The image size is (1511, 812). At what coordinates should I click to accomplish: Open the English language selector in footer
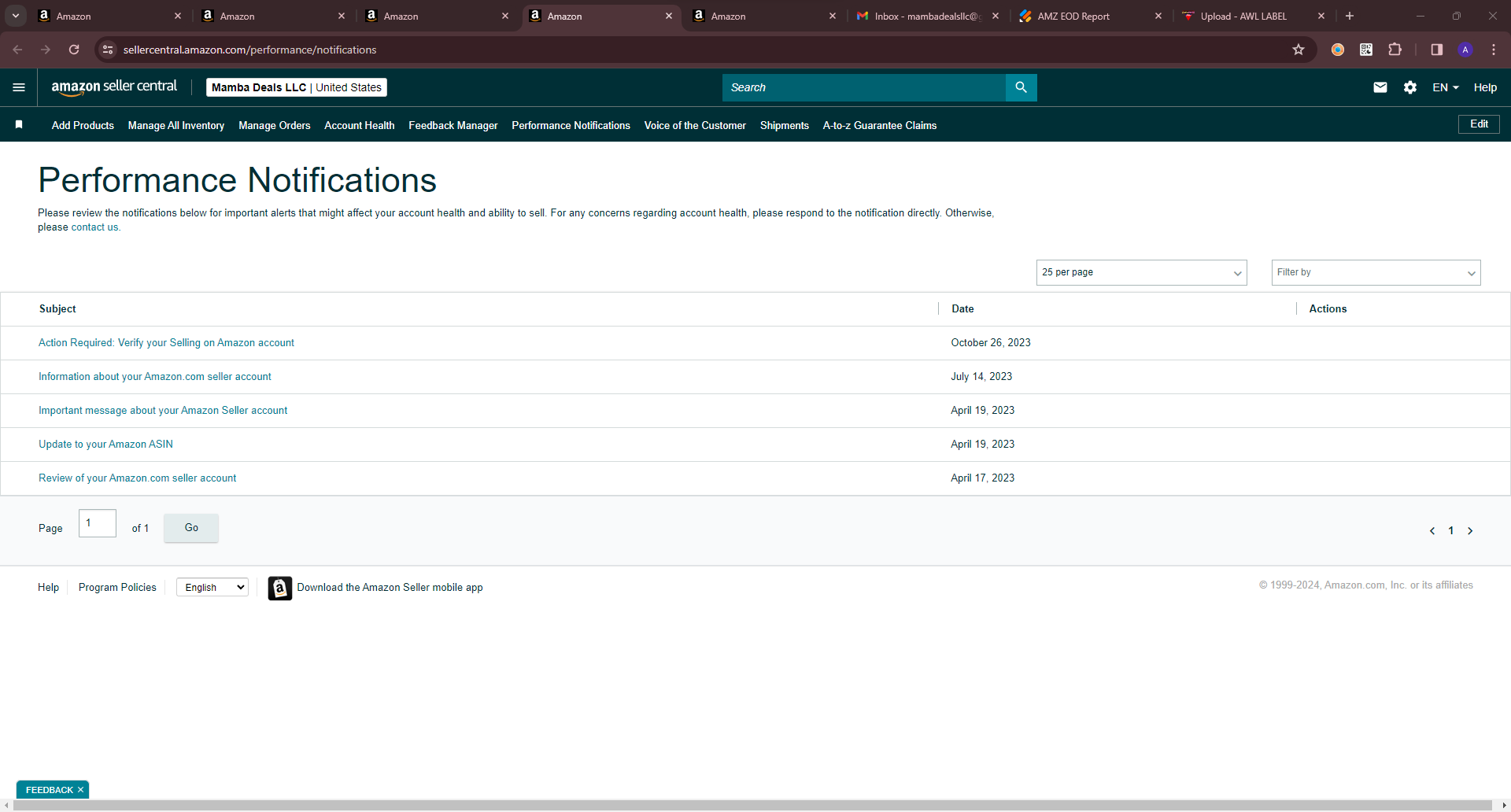pos(212,587)
